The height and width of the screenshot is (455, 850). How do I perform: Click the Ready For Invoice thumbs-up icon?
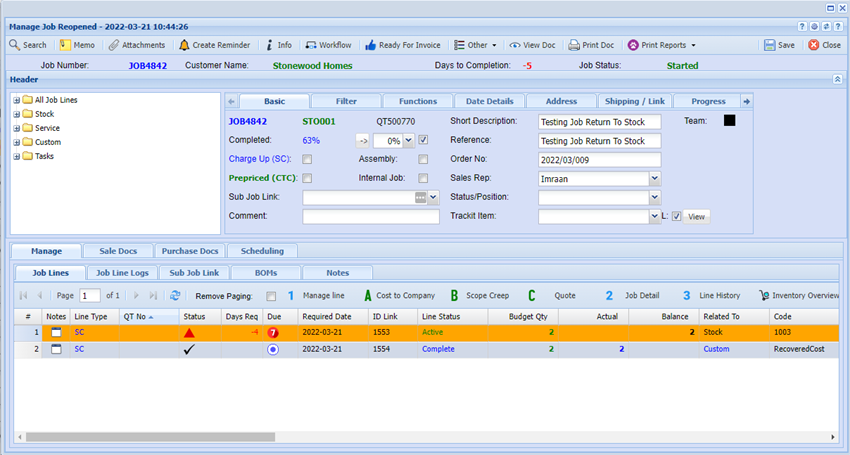tap(370, 45)
